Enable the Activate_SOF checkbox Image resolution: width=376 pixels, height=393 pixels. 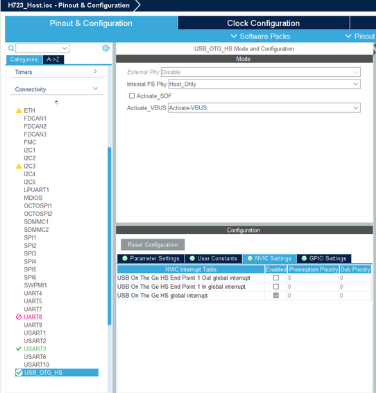132,96
